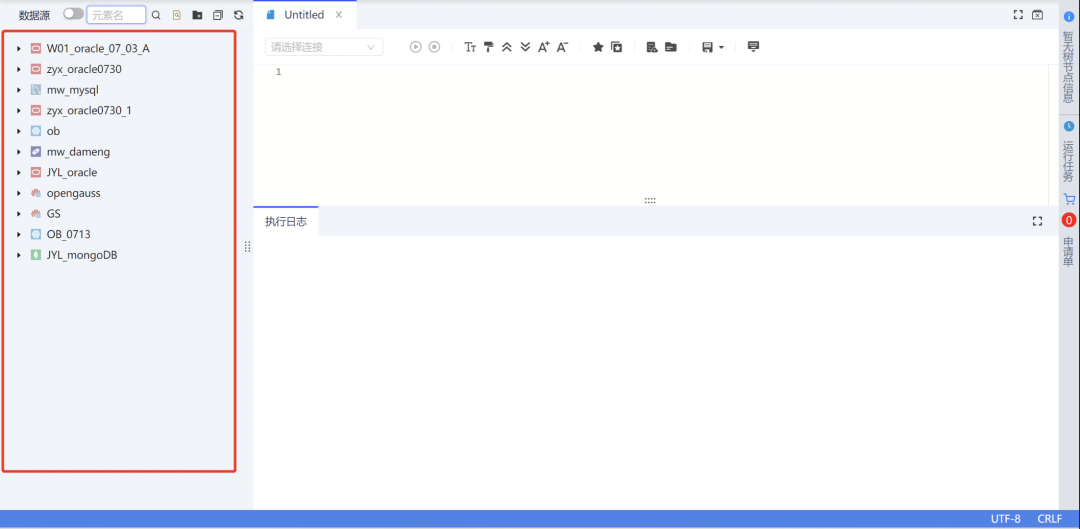Run the SQL with the play icon
This screenshot has width=1080, height=529.
click(x=416, y=47)
